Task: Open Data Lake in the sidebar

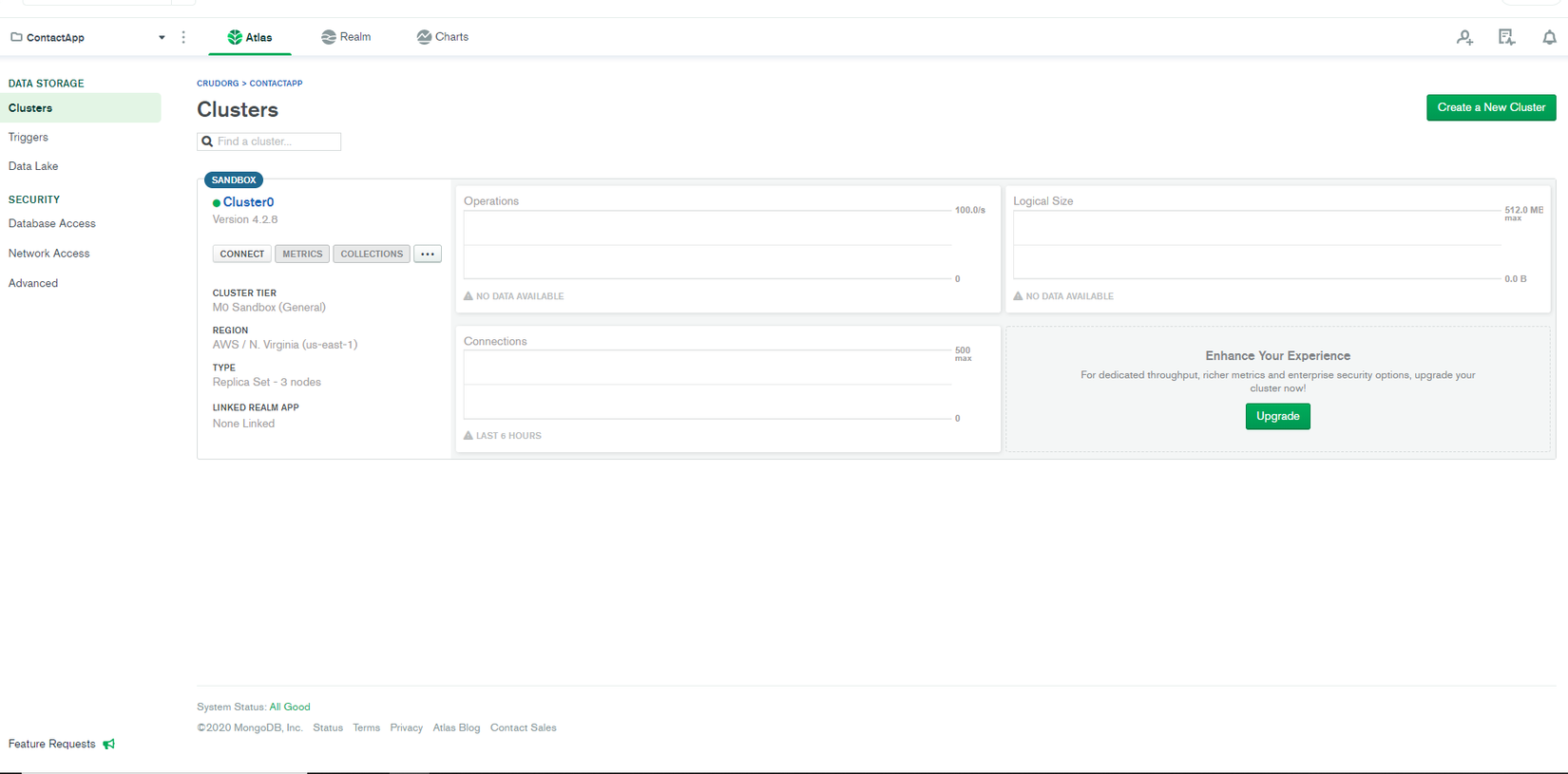Action: 33,166
